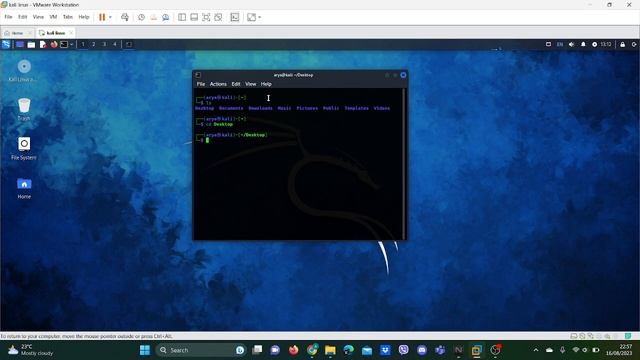Image resolution: width=640 pixels, height=360 pixels.
Task: Click the lock screen icon in Kali panel
Action: [622, 44]
